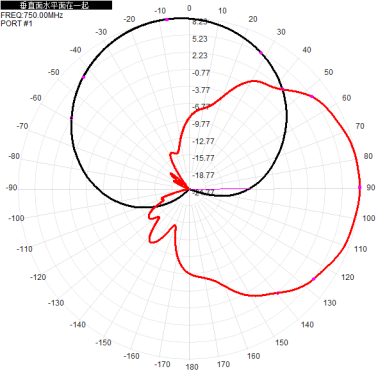Click the positive 150 degree angle label
Screen dimensions: 378x378
point(282,342)
